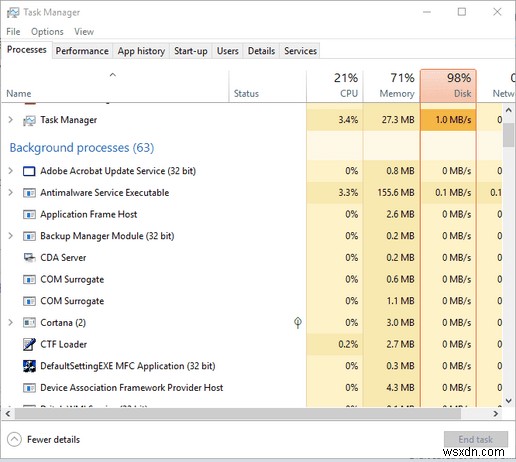Expand the Task Manager process row
Viewport: 516px width, 462px height.
pyautogui.click(x=11, y=120)
